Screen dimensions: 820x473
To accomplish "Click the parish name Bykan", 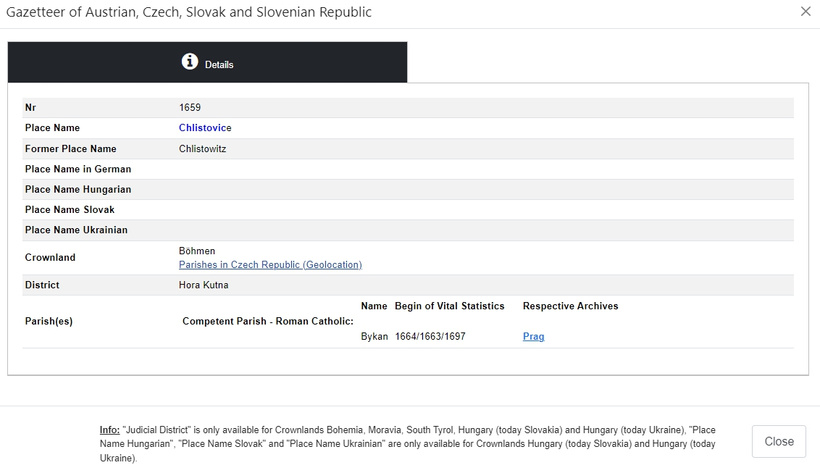I will point(374,336).
